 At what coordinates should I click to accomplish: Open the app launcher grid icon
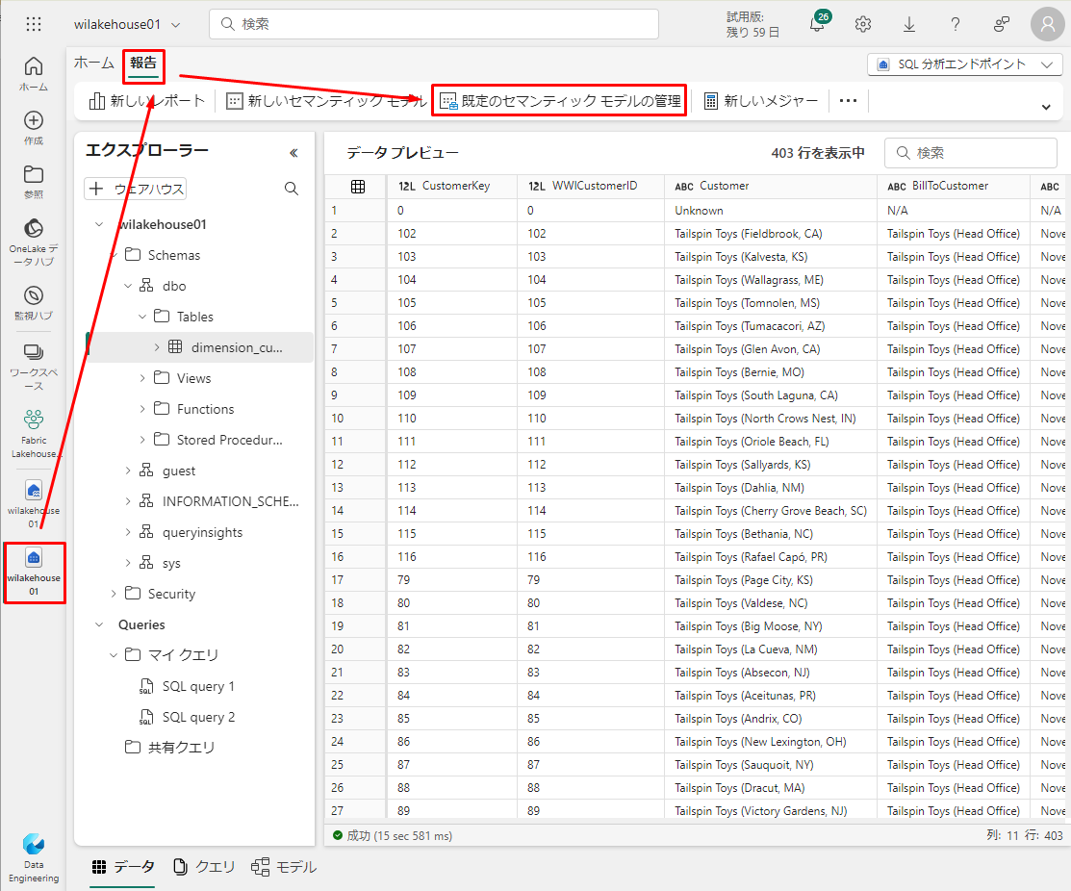tap(33, 24)
